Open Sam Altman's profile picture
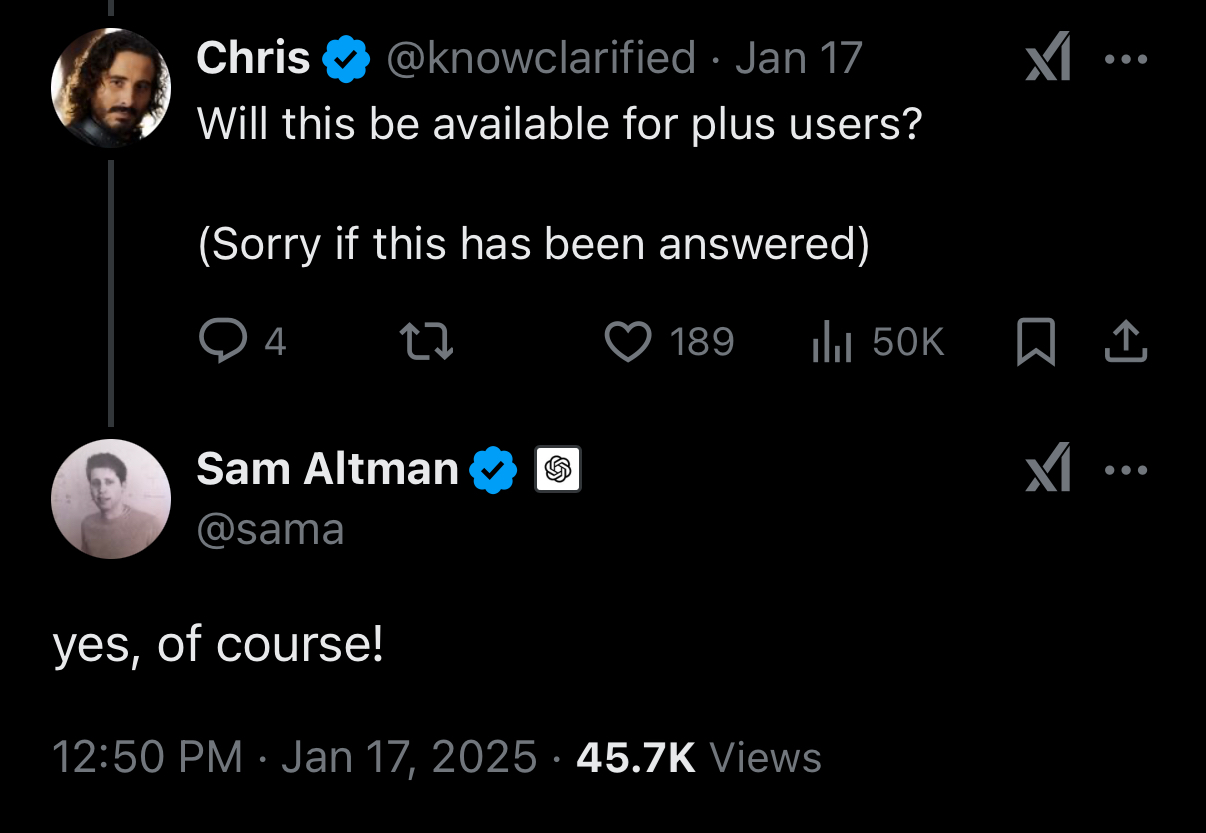 [110, 498]
